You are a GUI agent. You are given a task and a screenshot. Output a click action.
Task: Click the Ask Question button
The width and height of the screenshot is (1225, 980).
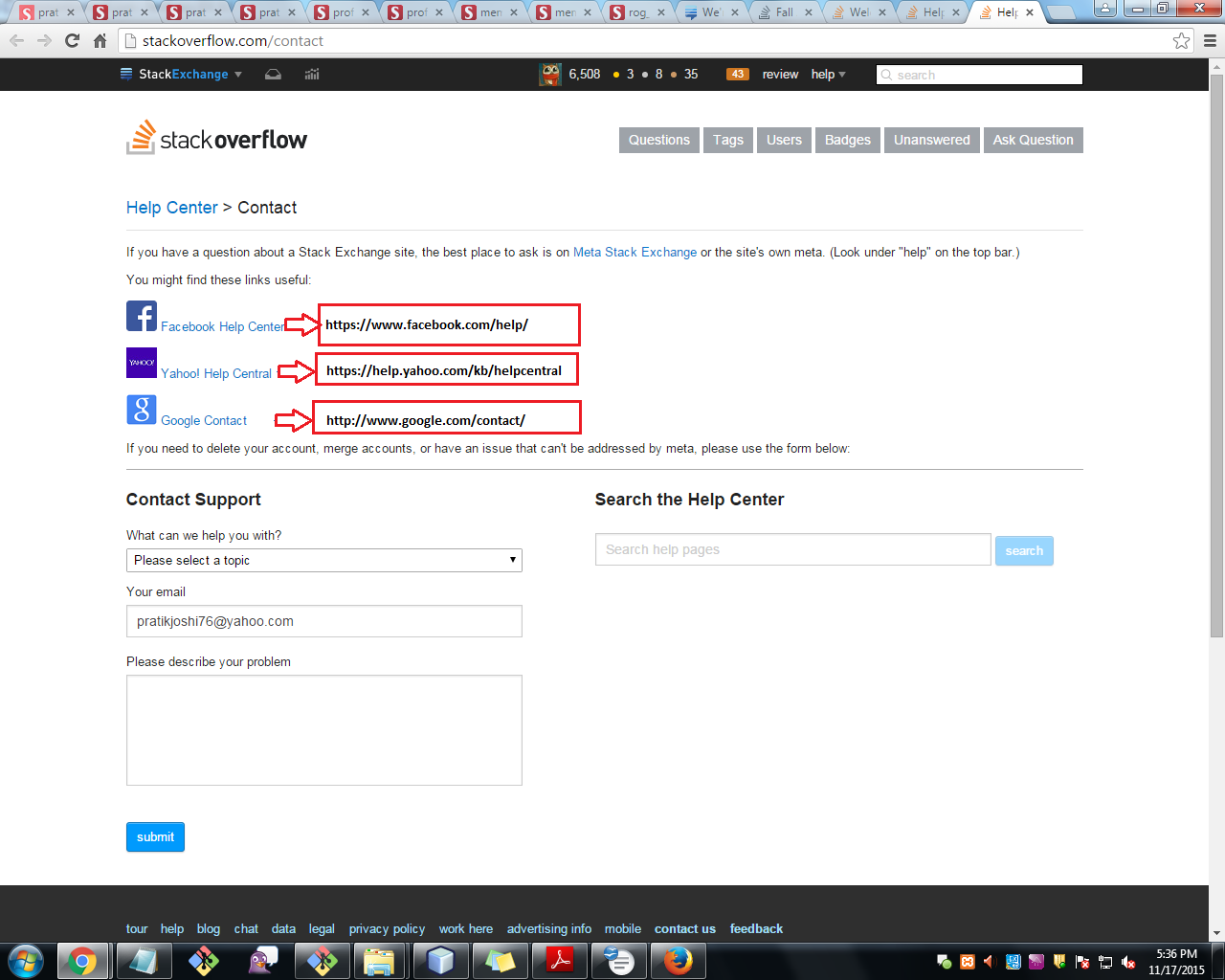[1034, 140]
